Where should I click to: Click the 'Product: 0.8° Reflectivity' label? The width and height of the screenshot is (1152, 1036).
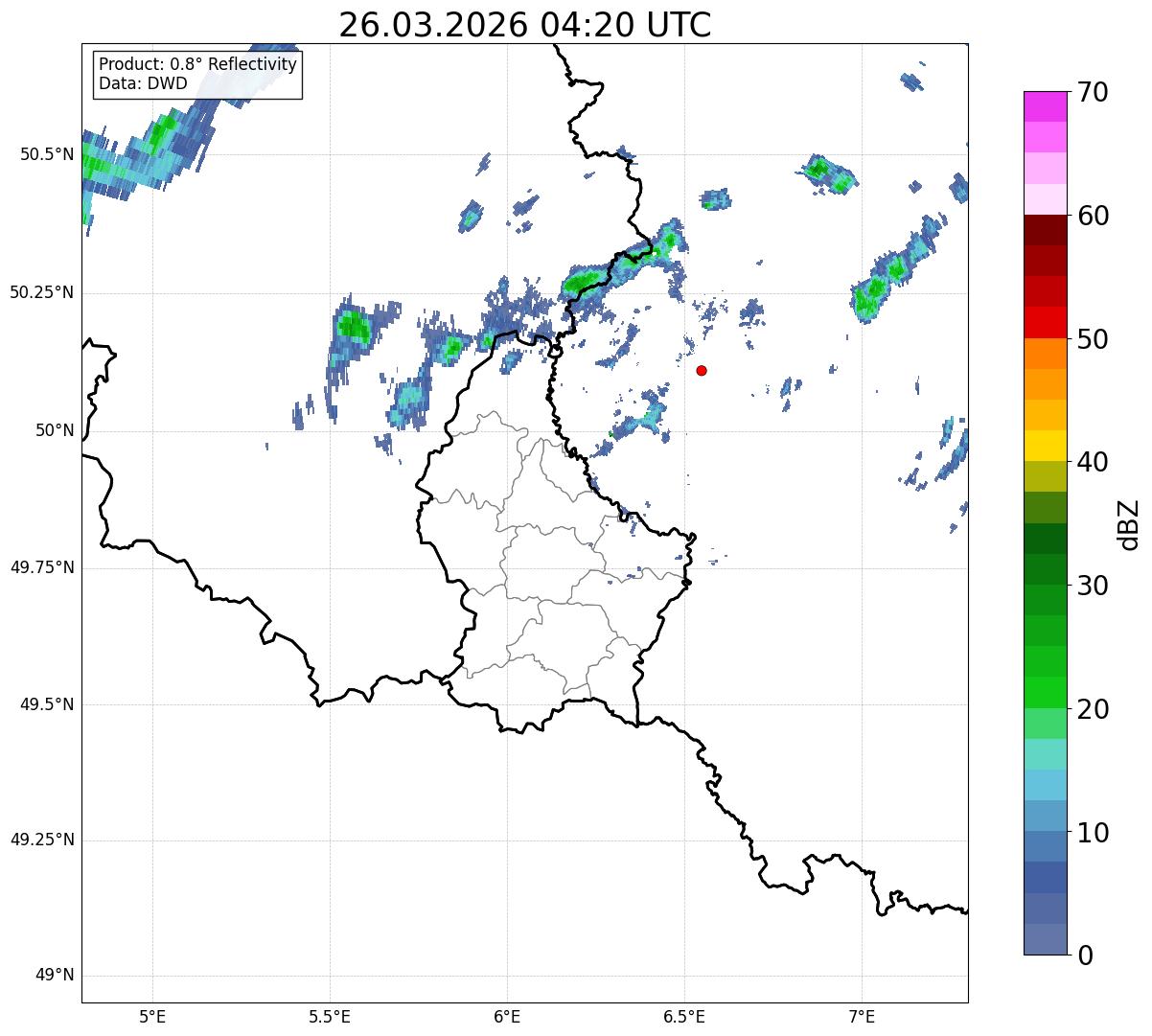click(x=198, y=64)
